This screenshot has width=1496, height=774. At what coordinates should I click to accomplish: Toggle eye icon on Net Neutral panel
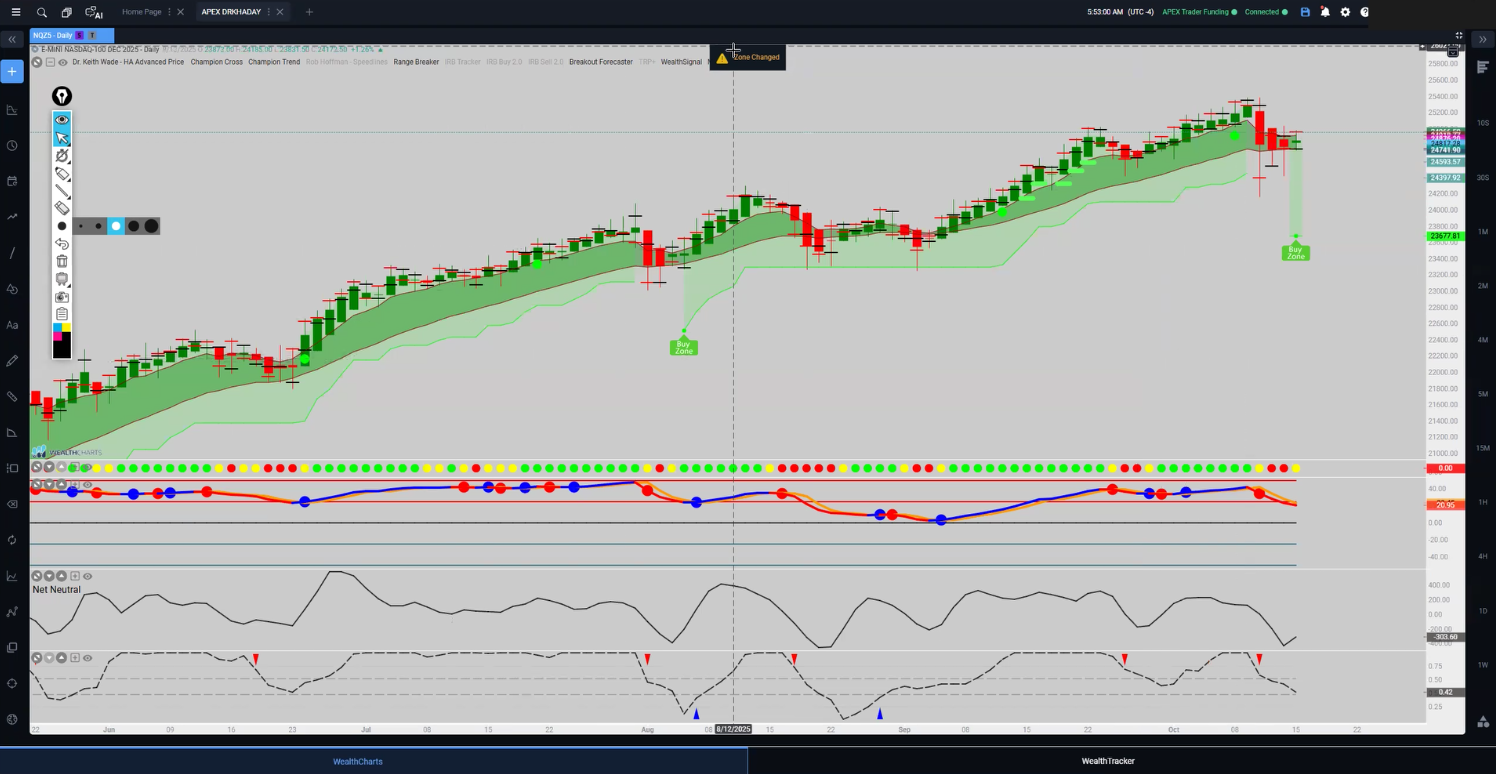point(88,576)
